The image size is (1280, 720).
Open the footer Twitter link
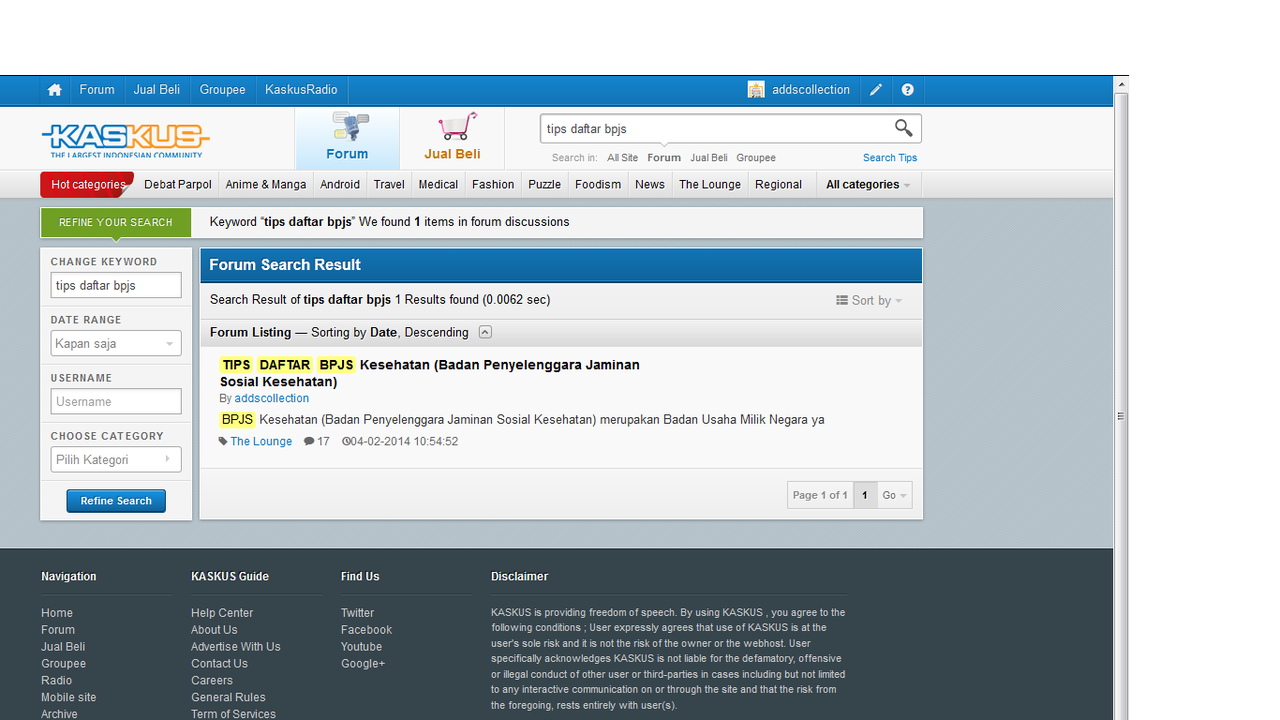pos(357,613)
